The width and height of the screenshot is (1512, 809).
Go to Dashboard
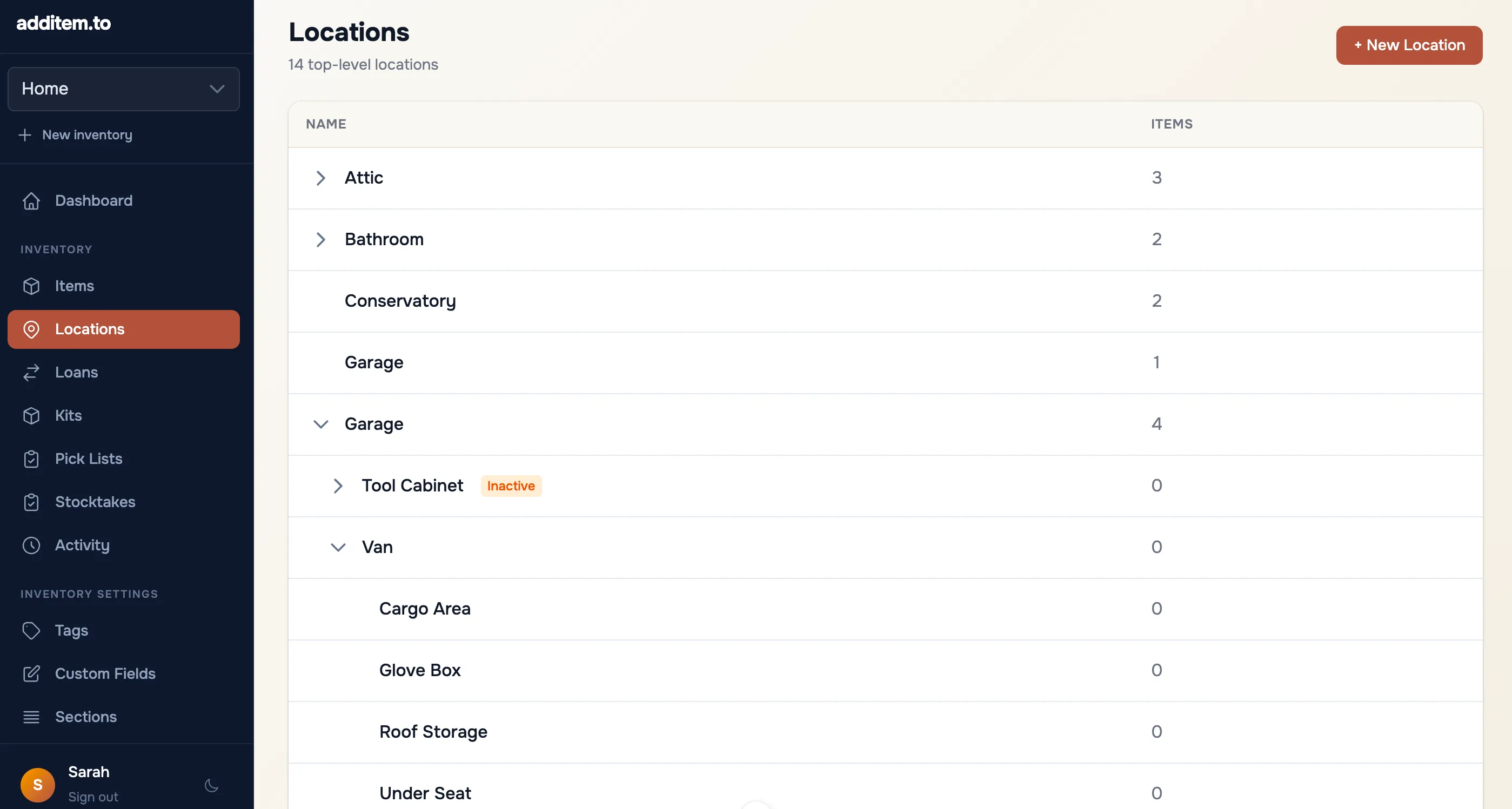pos(124,201)
